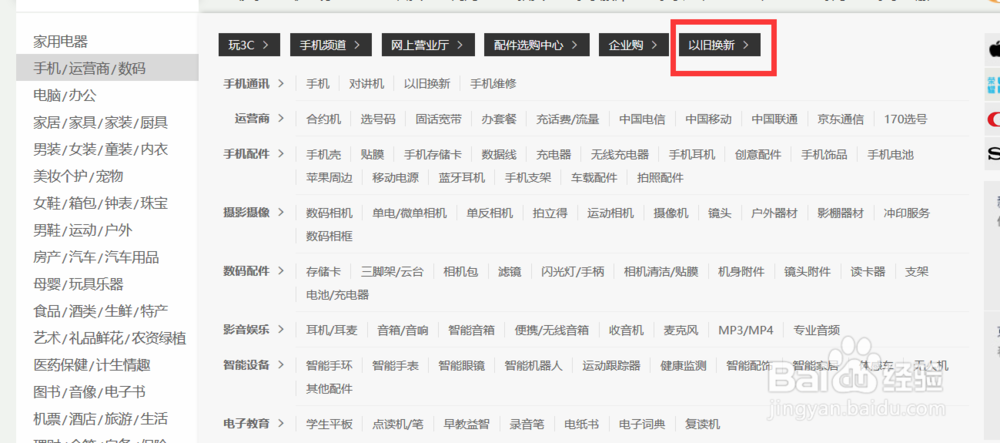Select 美妆个护/宠物 category
Viewport: 1000px width, 443px height.
click(78, 176)
